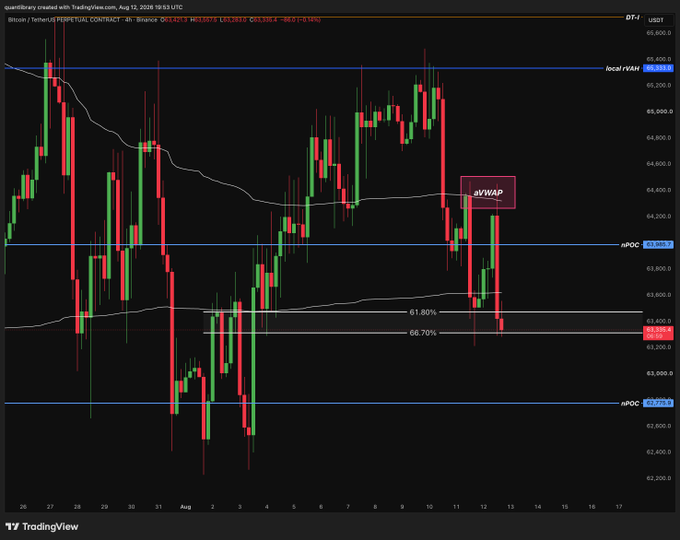Click date 5 on the time axis
680x540 pixels.
294,507
